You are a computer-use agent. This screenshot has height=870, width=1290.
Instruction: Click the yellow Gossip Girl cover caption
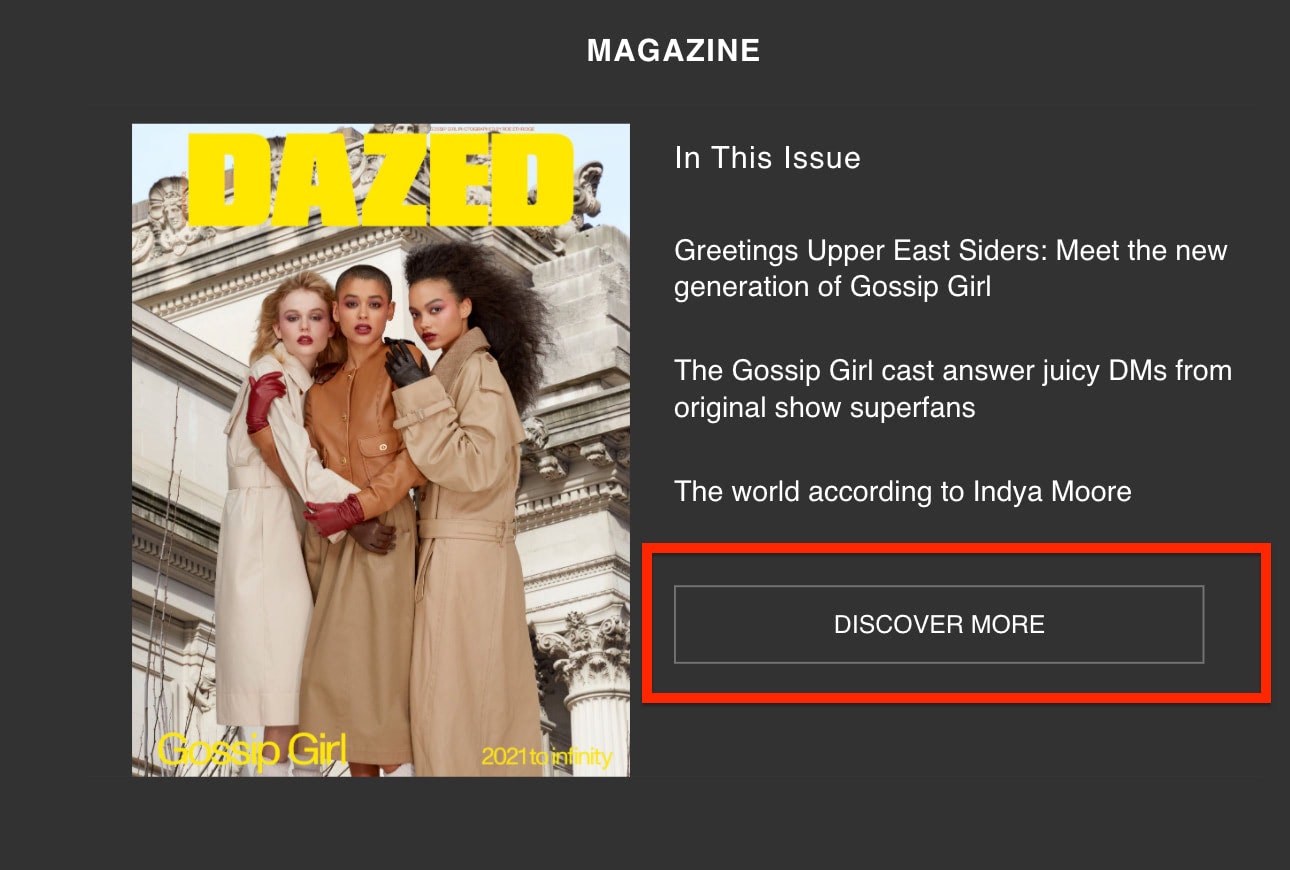tap(251, 751)
